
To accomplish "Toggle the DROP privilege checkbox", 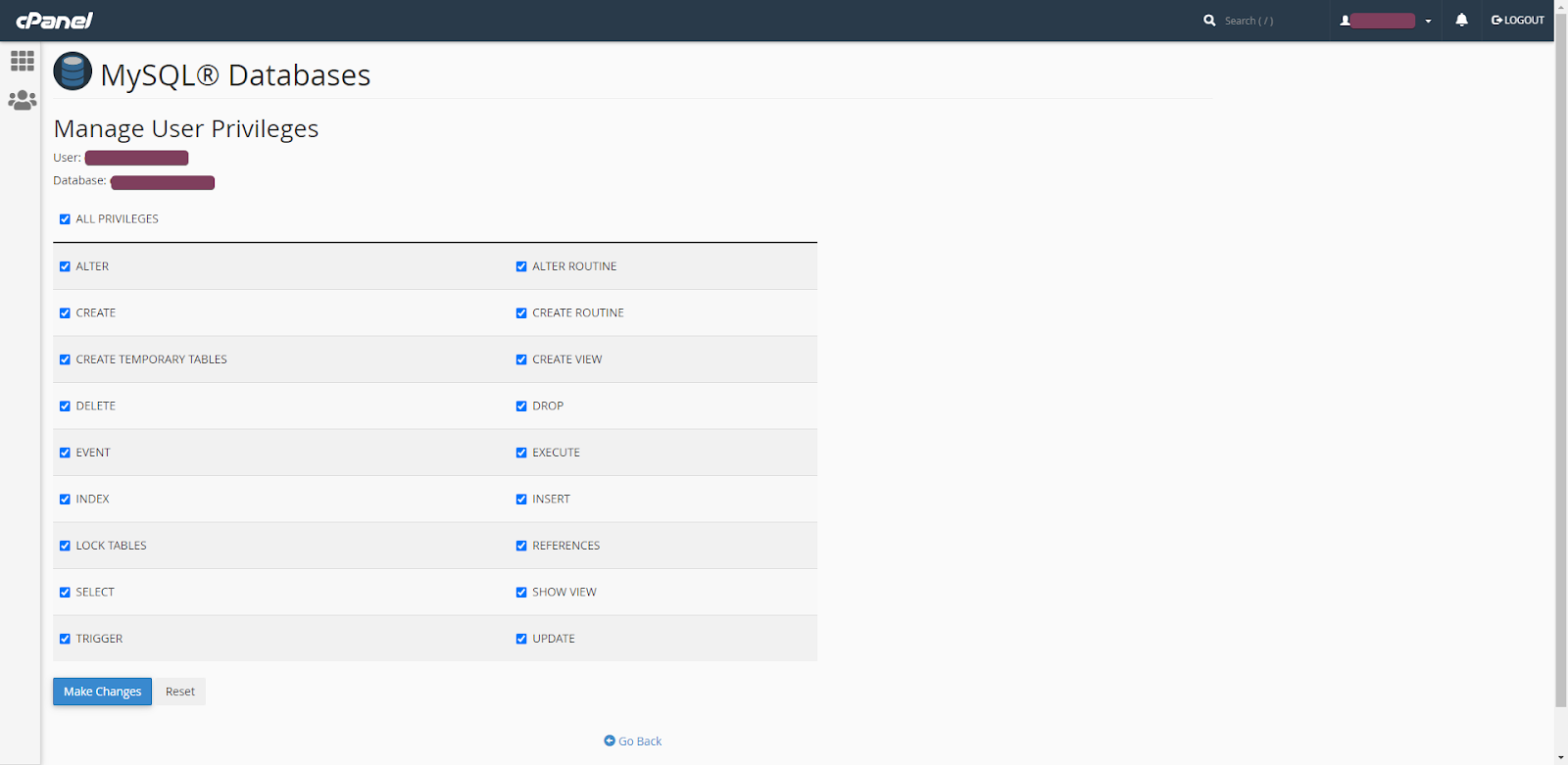I will [x=521, y=406].
